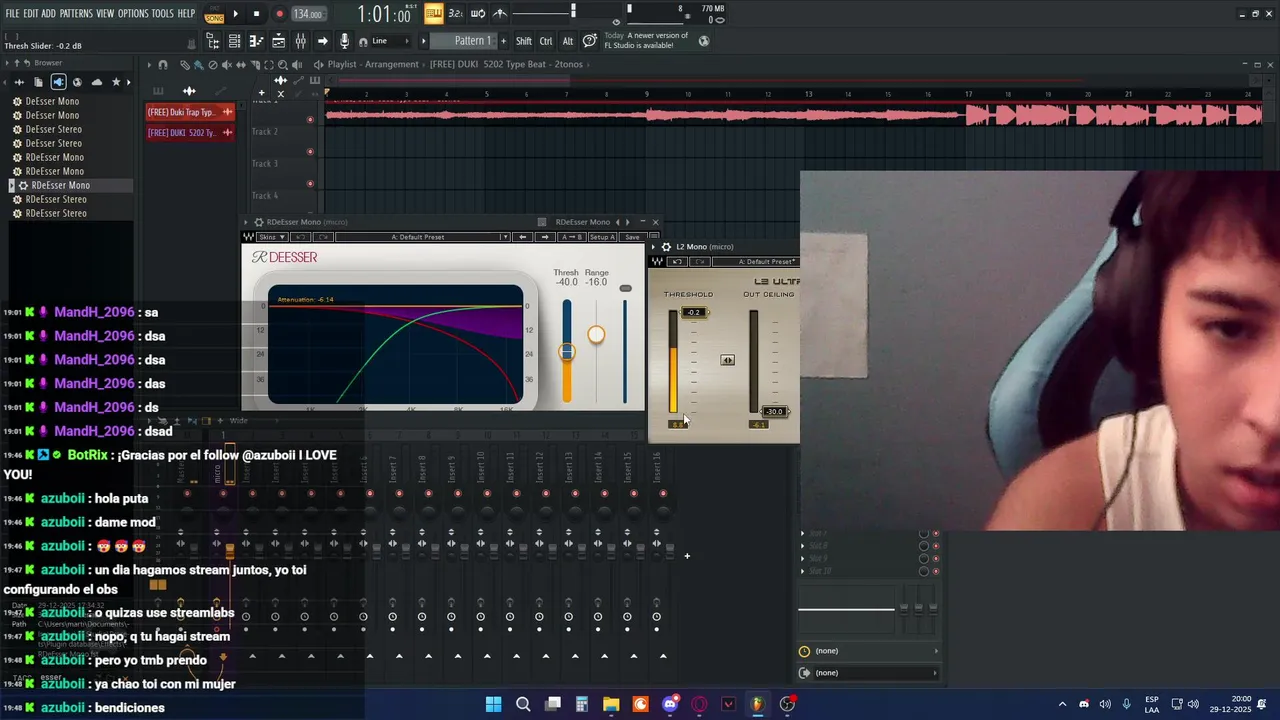Image resolution: width=1280 pixels, height=720 pixels.
Task: Open the help chat bubble icon
Action: point(589,41)
